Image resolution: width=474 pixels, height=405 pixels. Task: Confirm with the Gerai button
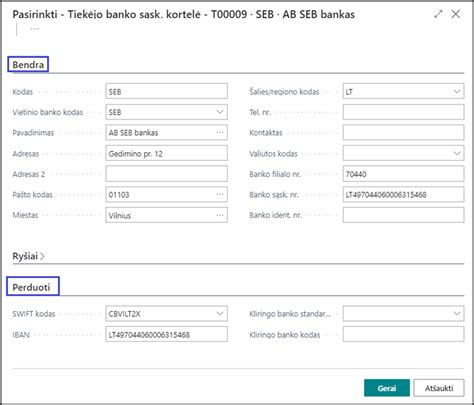coord(387,388)
